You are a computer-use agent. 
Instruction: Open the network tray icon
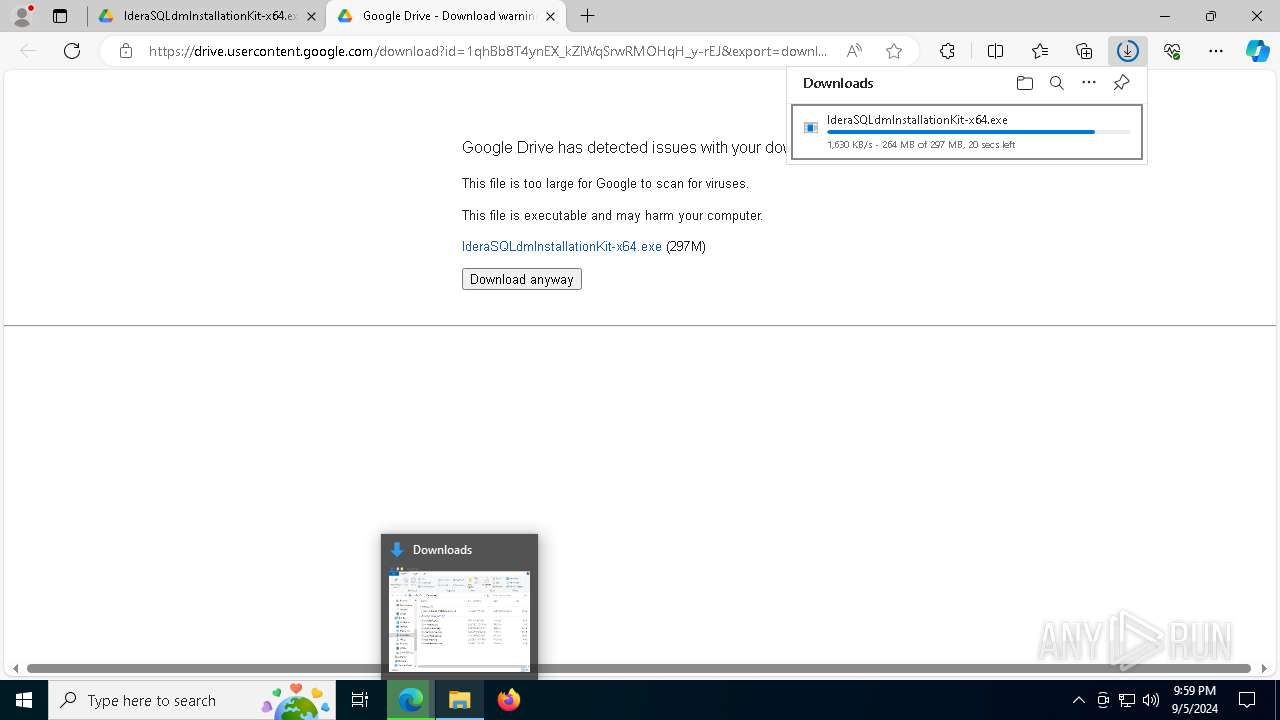click(1127, 700)
